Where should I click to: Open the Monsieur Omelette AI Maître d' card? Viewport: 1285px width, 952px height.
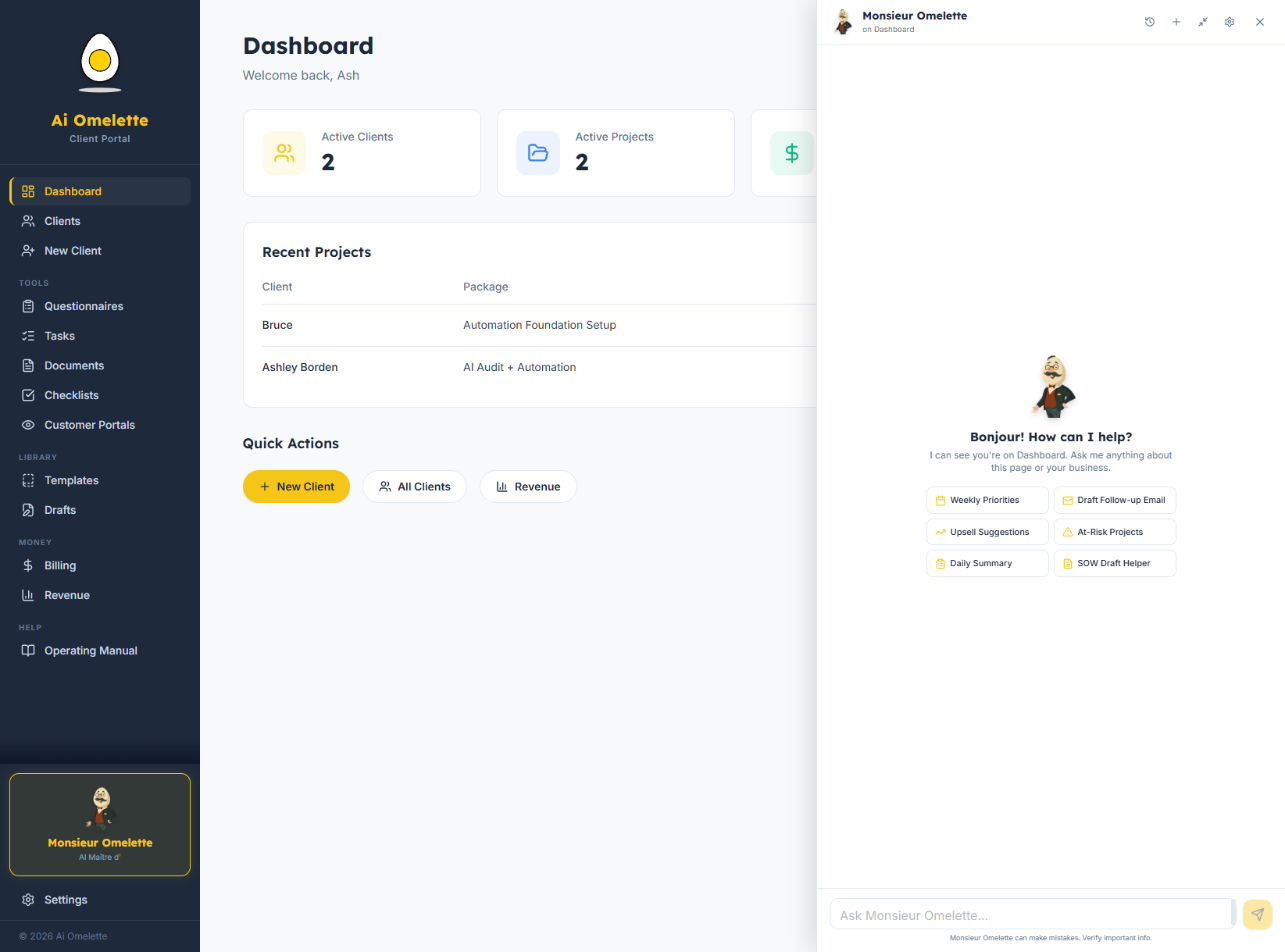100,825
